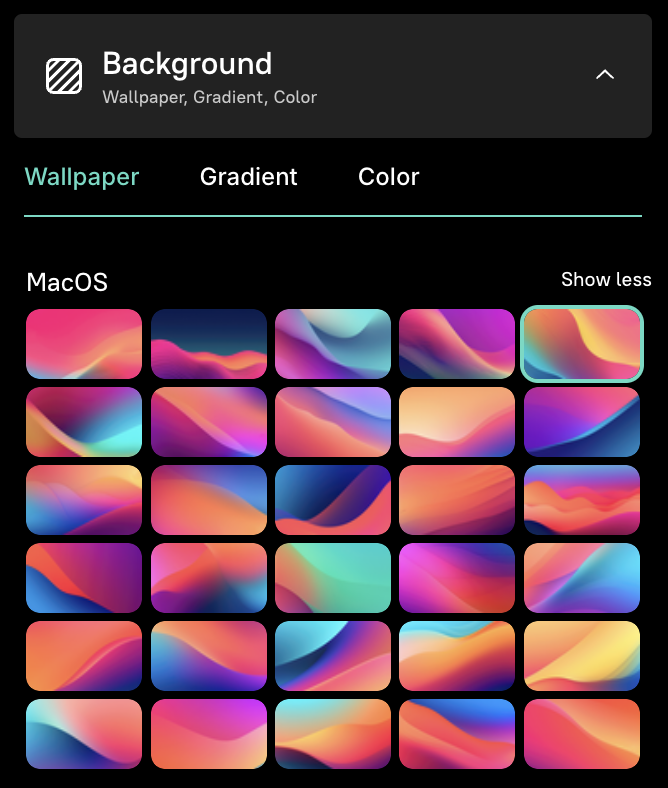Screen dimensions: 668x788
Task: Choose the layered wavy wallpaper ending the third row
Action: click(x=582, y=500)
